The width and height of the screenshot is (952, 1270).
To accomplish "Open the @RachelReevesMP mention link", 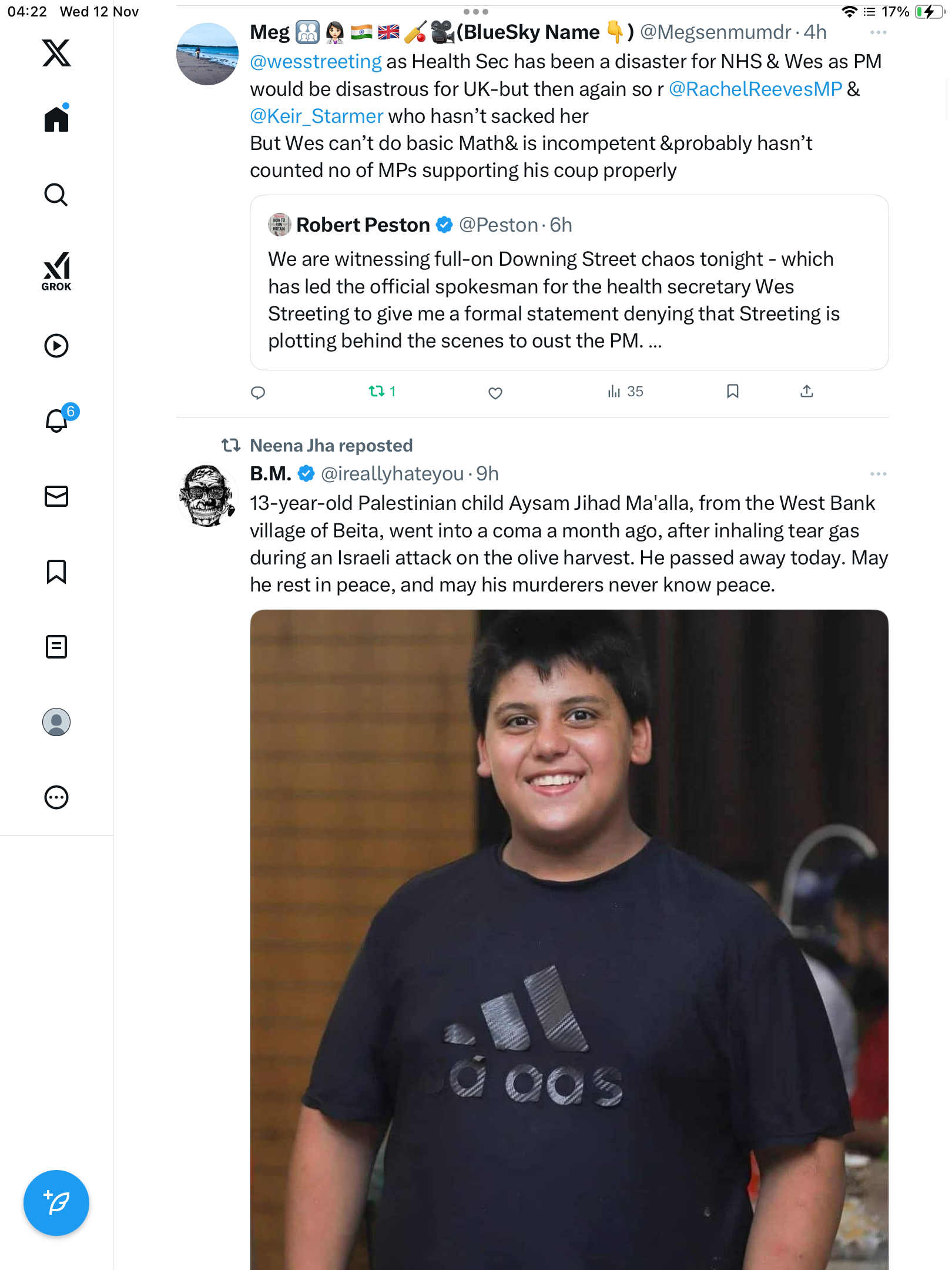I will pos(755,89).
